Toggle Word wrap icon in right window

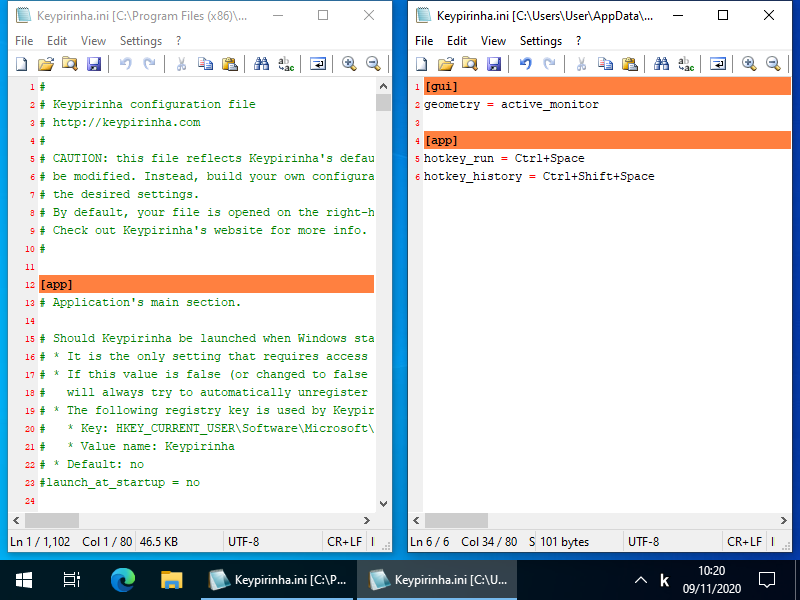(718, 64)
